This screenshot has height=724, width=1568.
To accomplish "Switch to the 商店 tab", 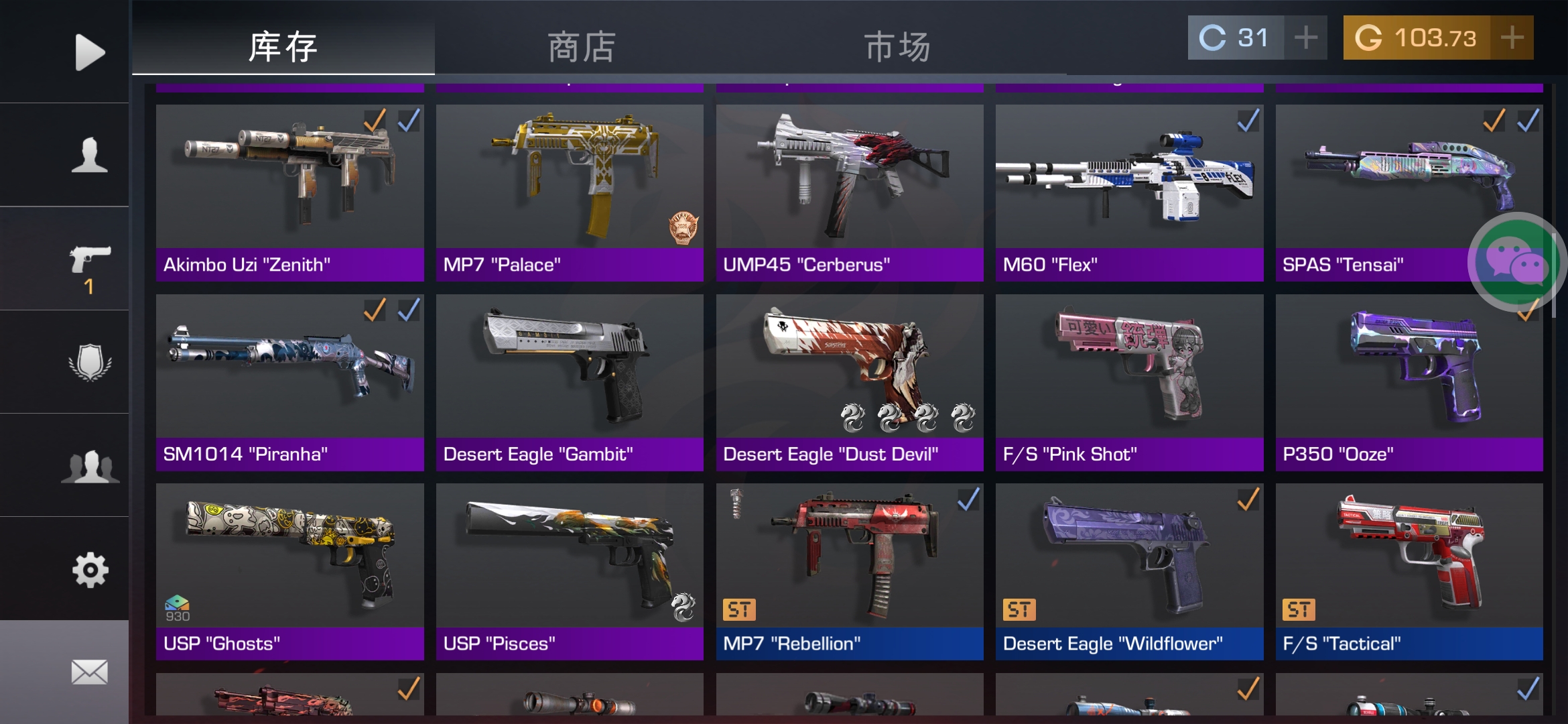I will [580, 47].
